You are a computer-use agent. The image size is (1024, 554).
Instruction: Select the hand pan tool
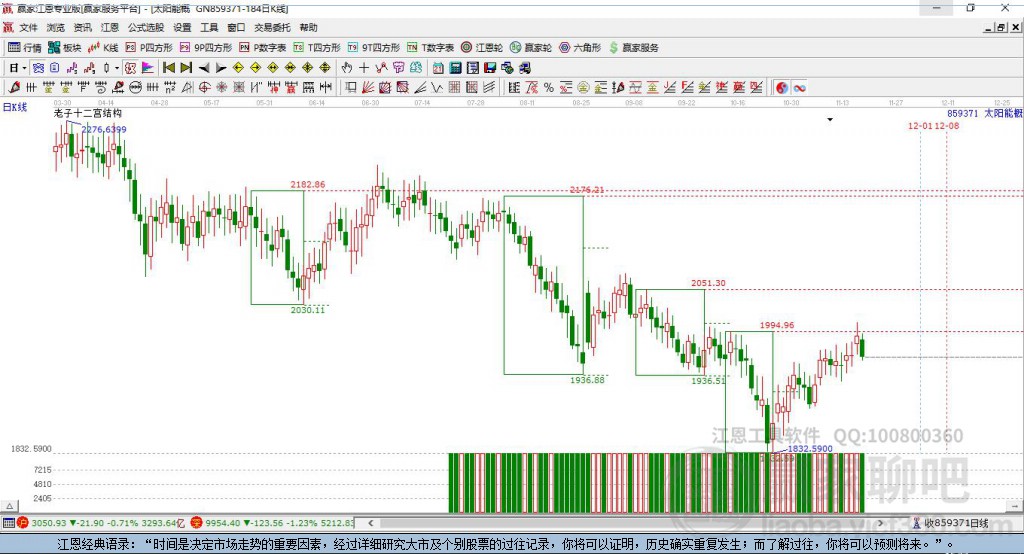347,68
